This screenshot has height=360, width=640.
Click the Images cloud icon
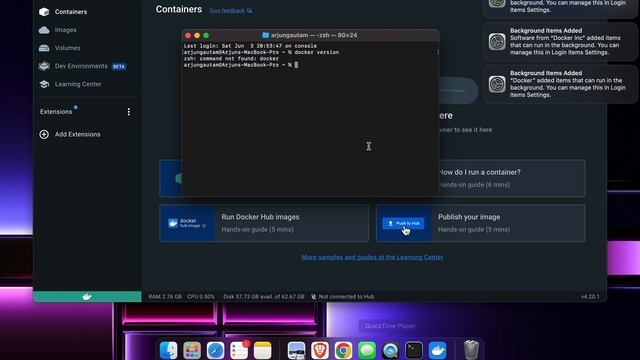coord(44,30)
